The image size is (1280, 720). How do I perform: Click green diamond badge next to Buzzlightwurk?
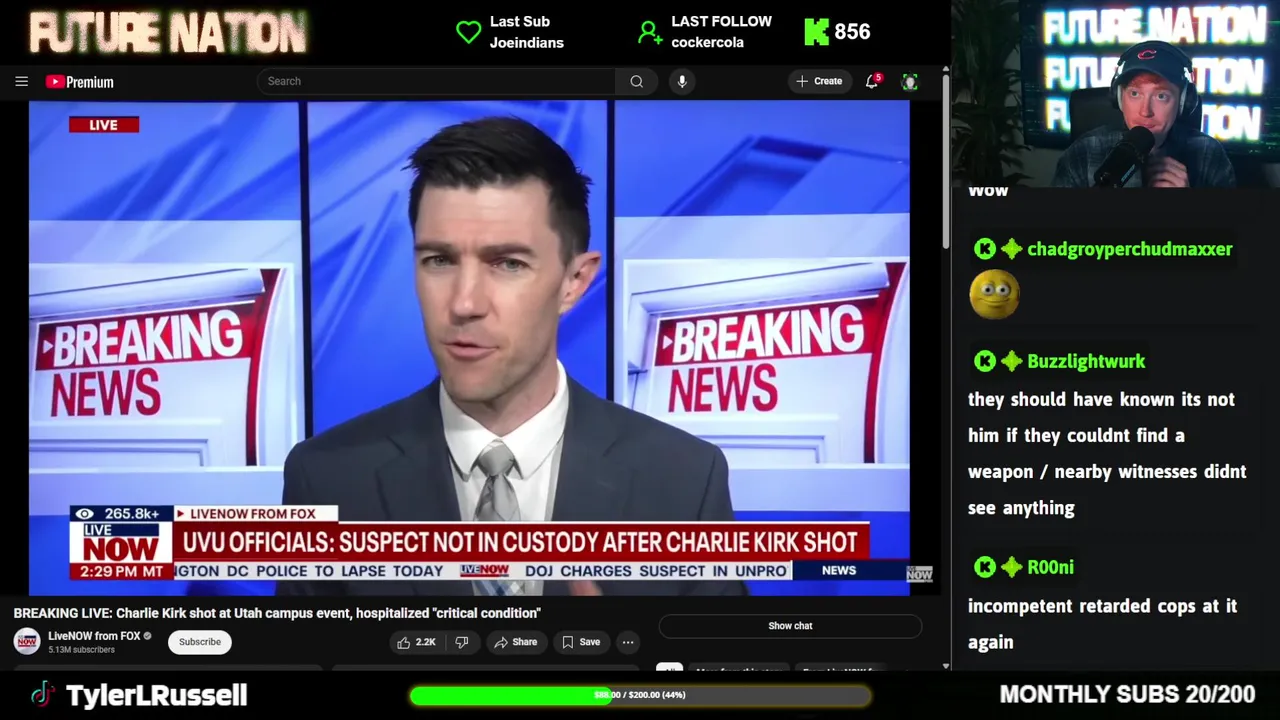[x=1011, y=361]
